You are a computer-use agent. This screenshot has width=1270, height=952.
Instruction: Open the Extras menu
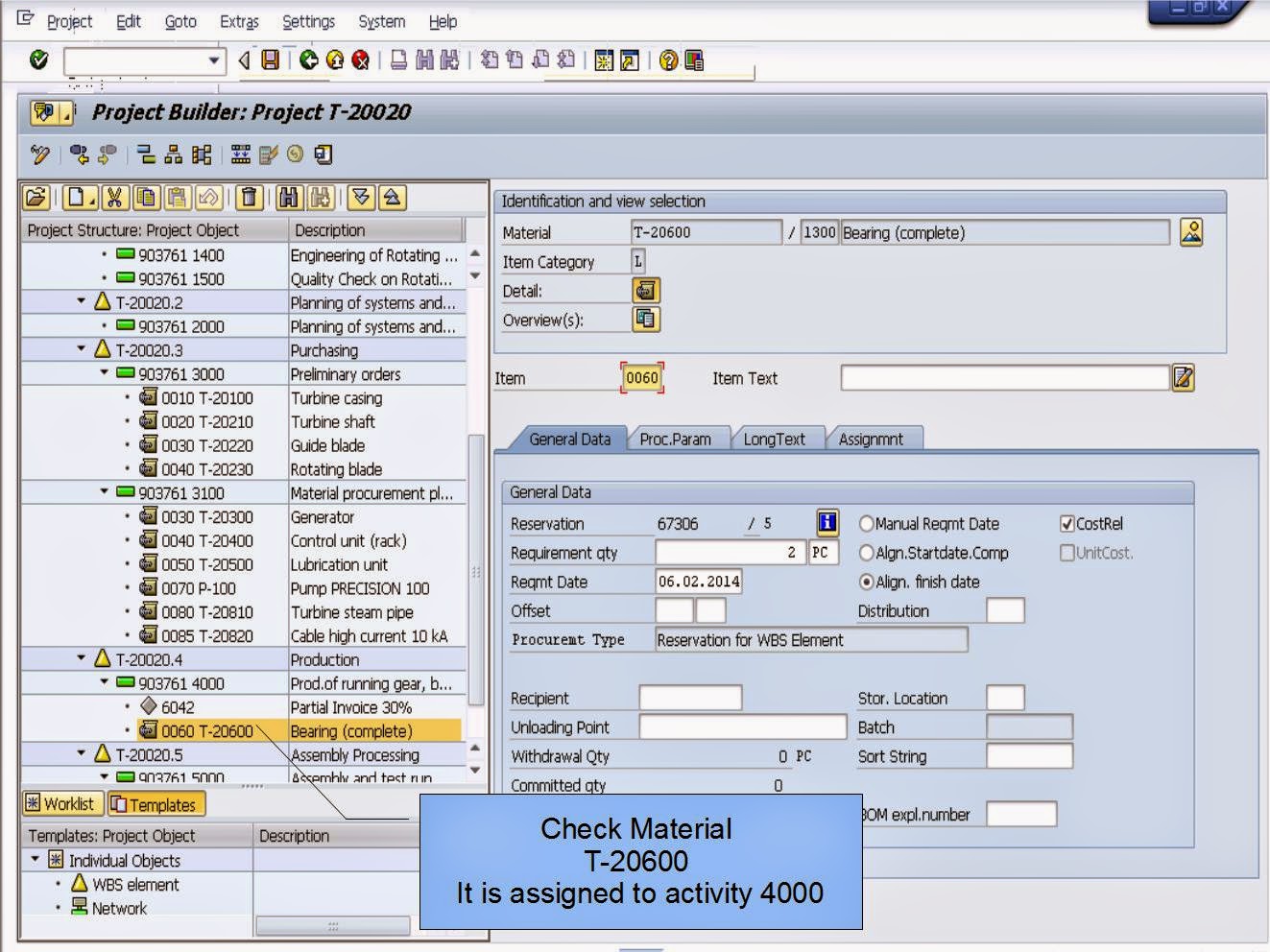pyautogui.click(x=238, y=21)
